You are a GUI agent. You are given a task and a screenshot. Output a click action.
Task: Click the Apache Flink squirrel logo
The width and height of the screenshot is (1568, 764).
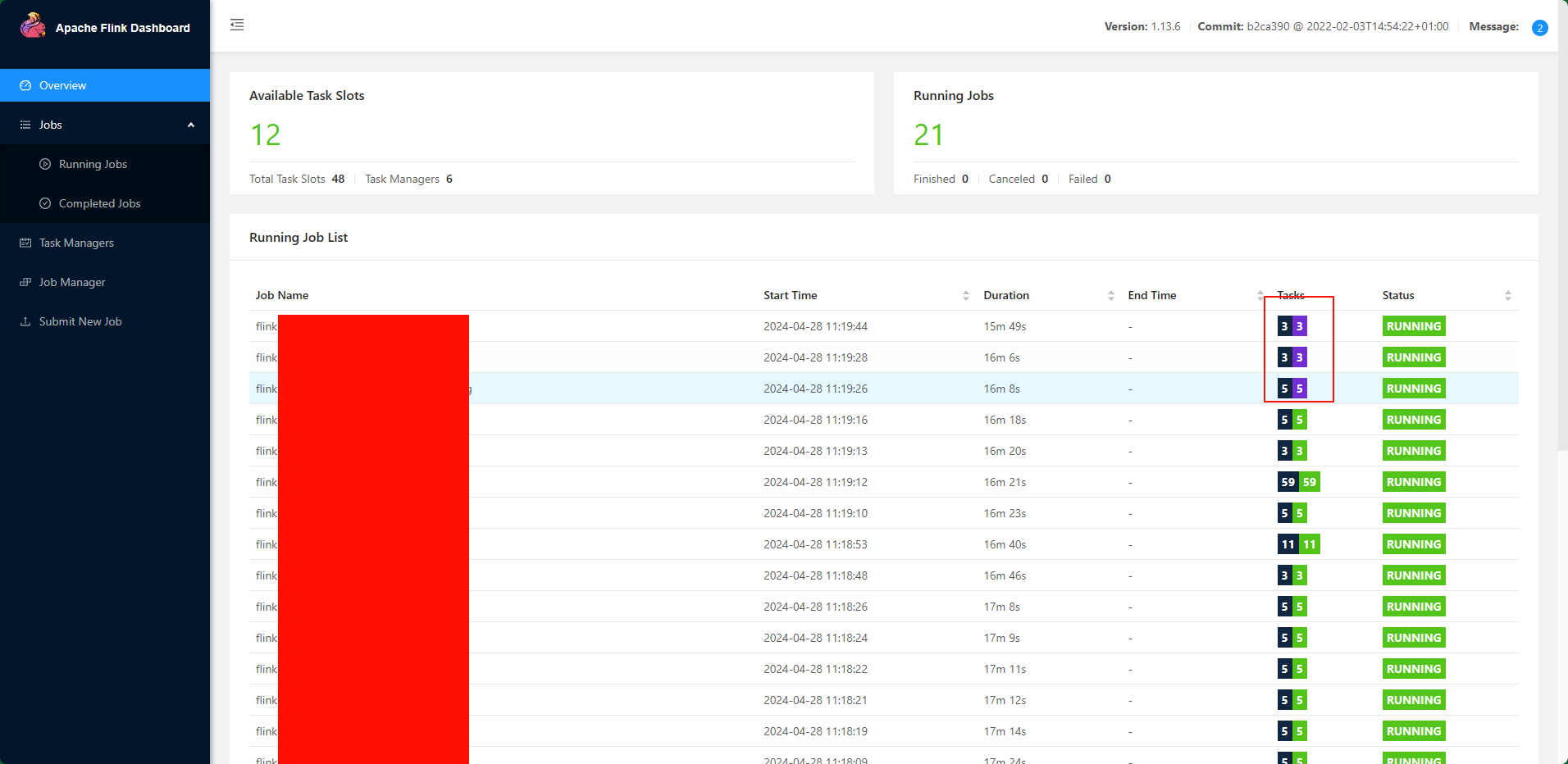pyautogui.click(x=33, y=25)
